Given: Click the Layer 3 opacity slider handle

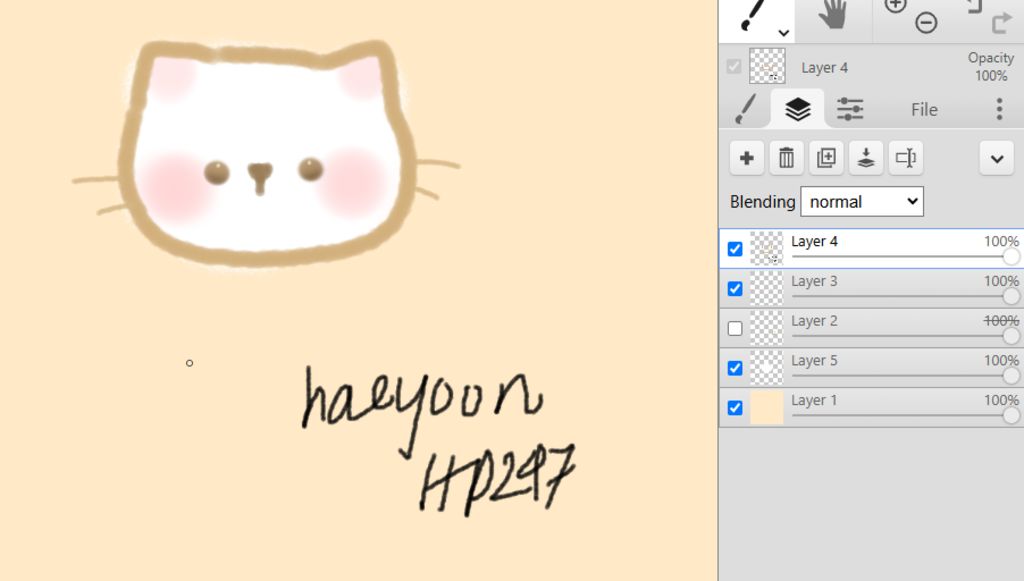Looking at the screenshot, I should [x=1011, y=297].
